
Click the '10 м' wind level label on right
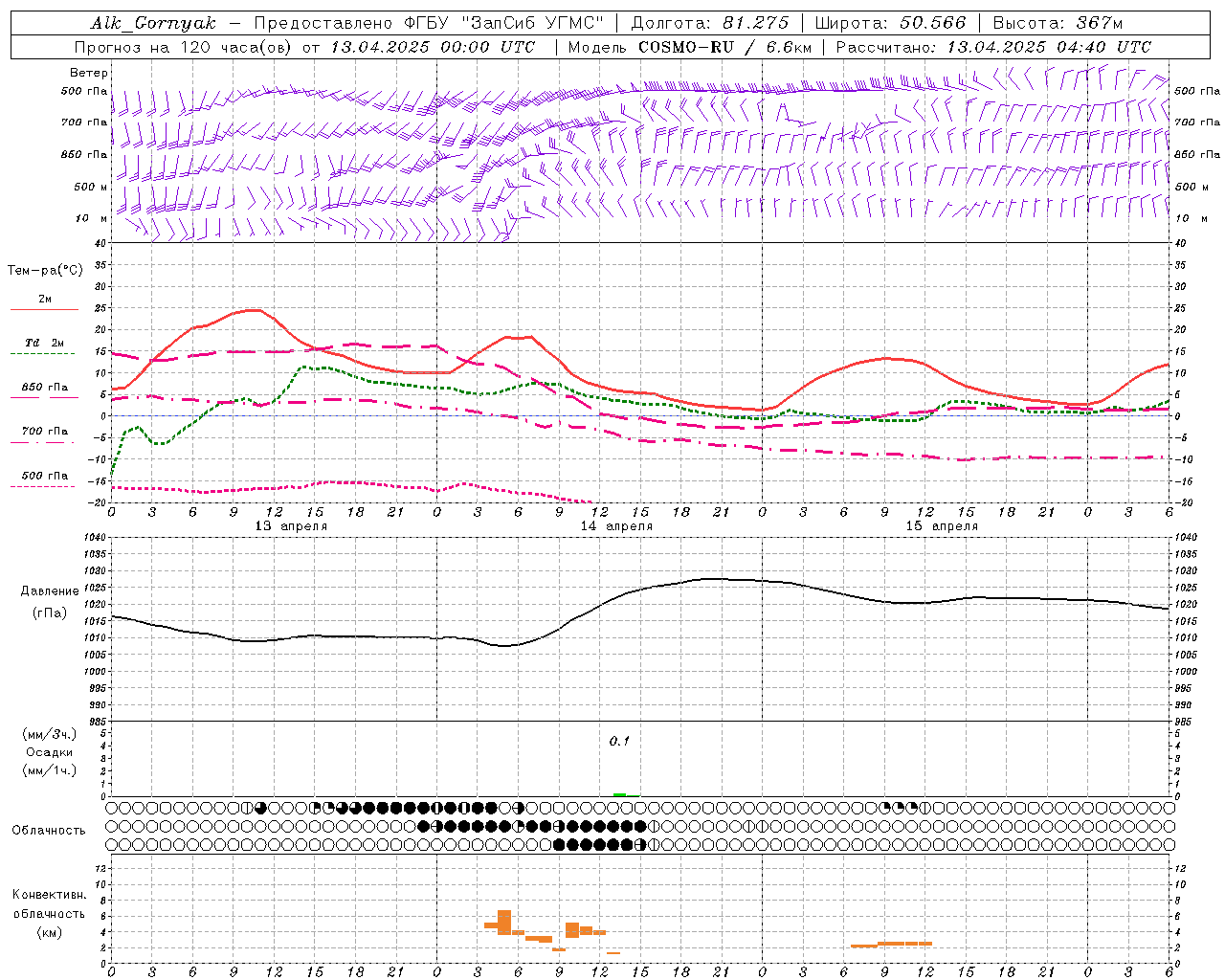click(x=1192, y=218)
